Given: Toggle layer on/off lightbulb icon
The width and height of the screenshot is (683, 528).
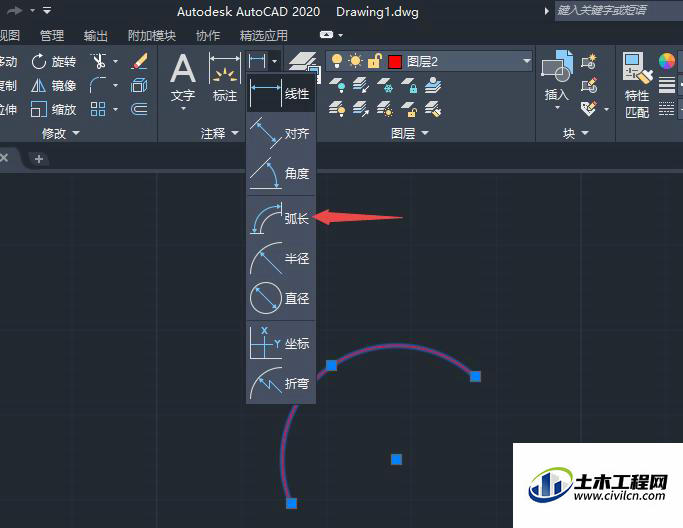Looking at the screenshot, I should point(337,61).
